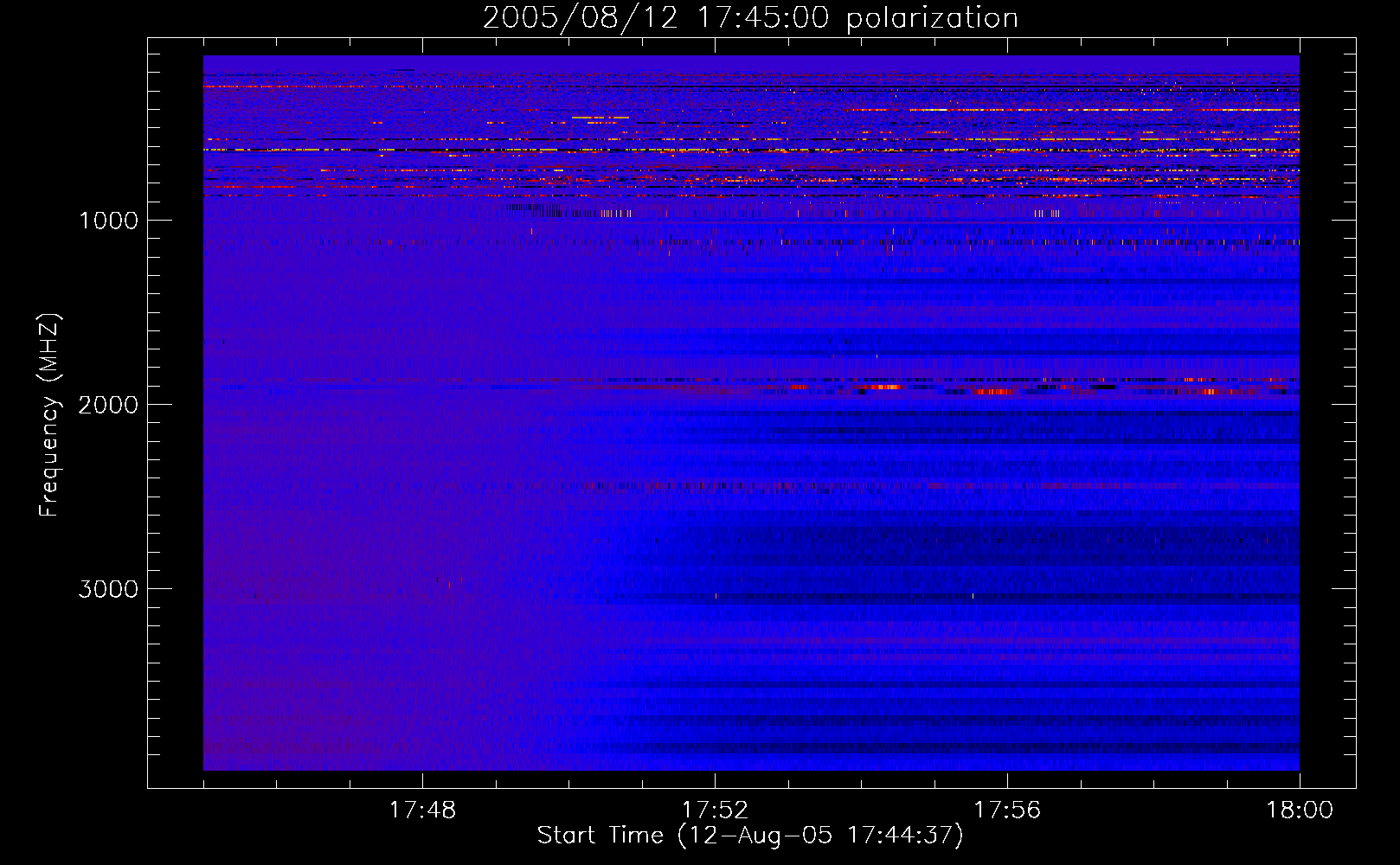The image size is (1400, 865).
Task: Click the 17:52 time tick label
Action: [x=715, y=811]
